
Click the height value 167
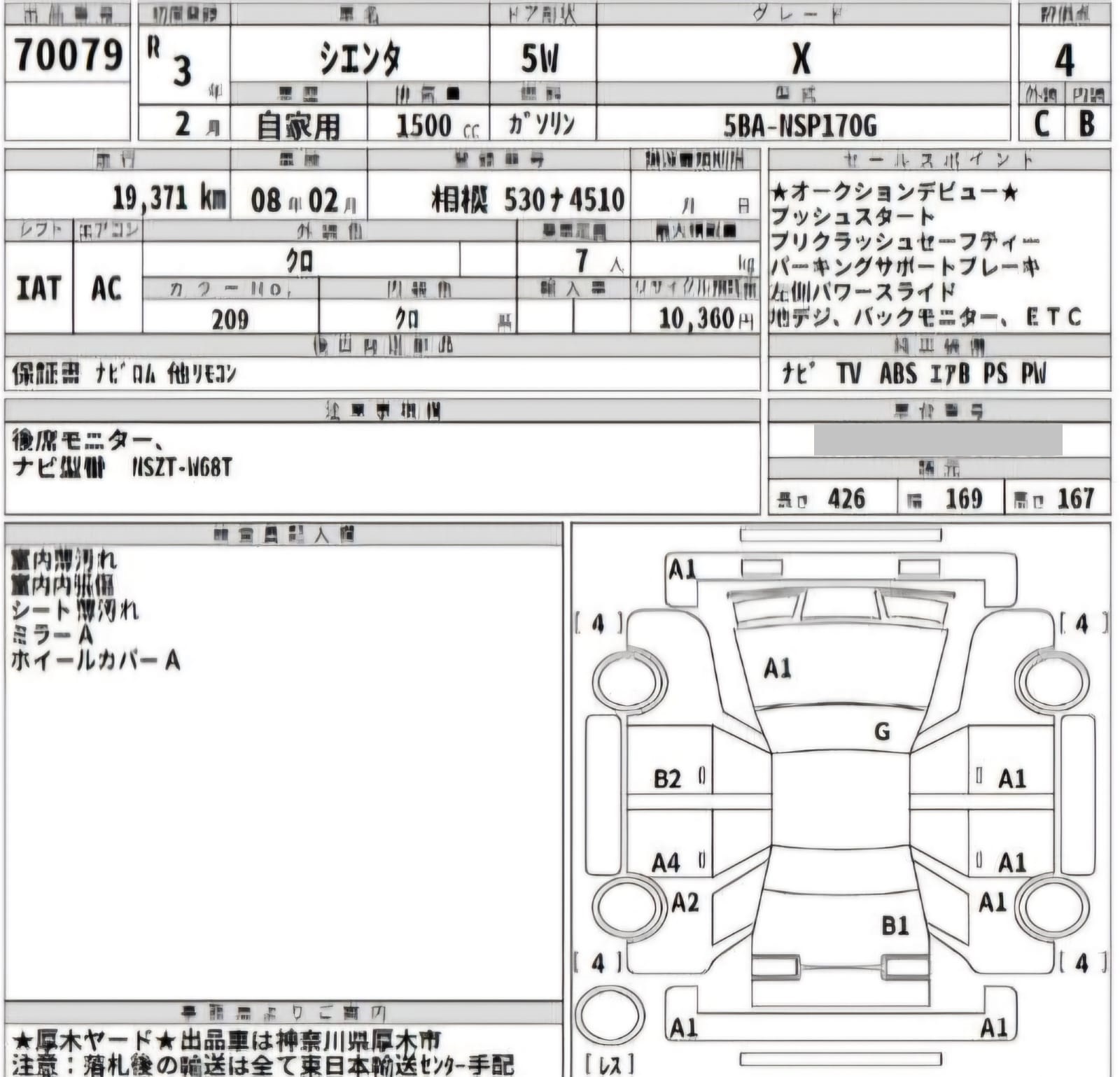pyautogui.click(x=1076, y=498)
